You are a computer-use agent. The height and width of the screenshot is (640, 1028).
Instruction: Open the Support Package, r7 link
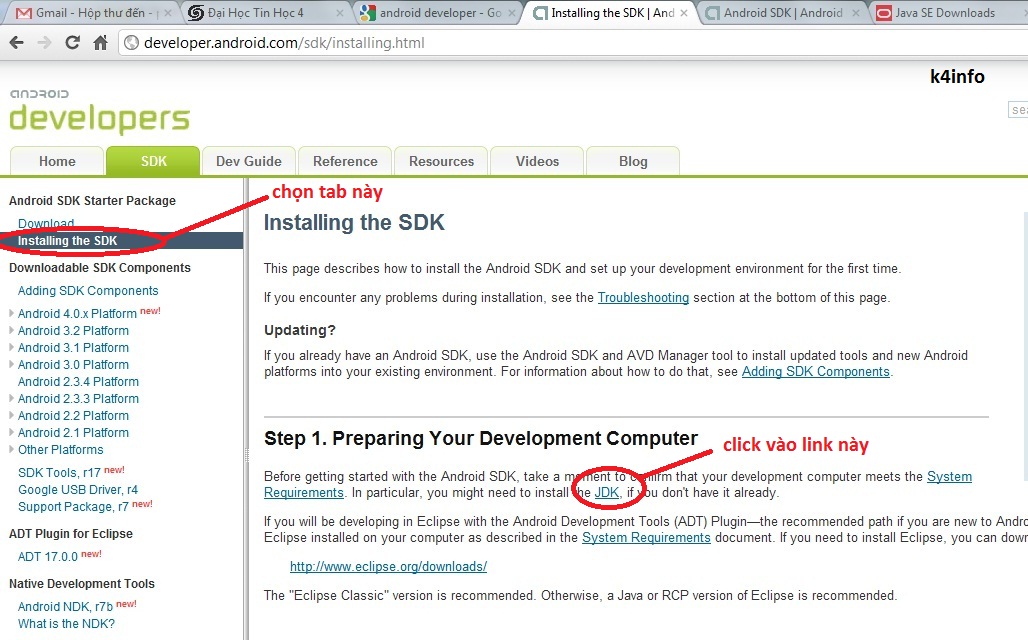click(x=73, y=507)
